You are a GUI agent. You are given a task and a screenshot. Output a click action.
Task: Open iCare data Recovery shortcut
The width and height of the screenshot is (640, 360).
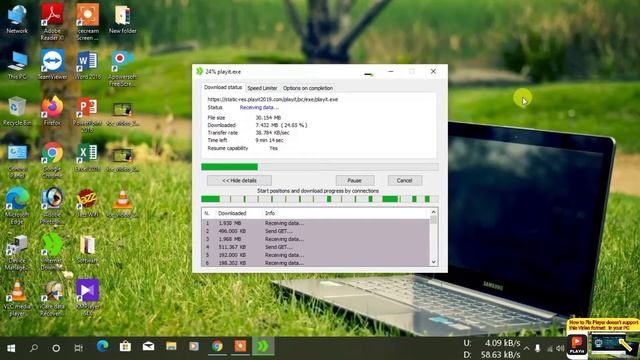click(x=52, y=299)
